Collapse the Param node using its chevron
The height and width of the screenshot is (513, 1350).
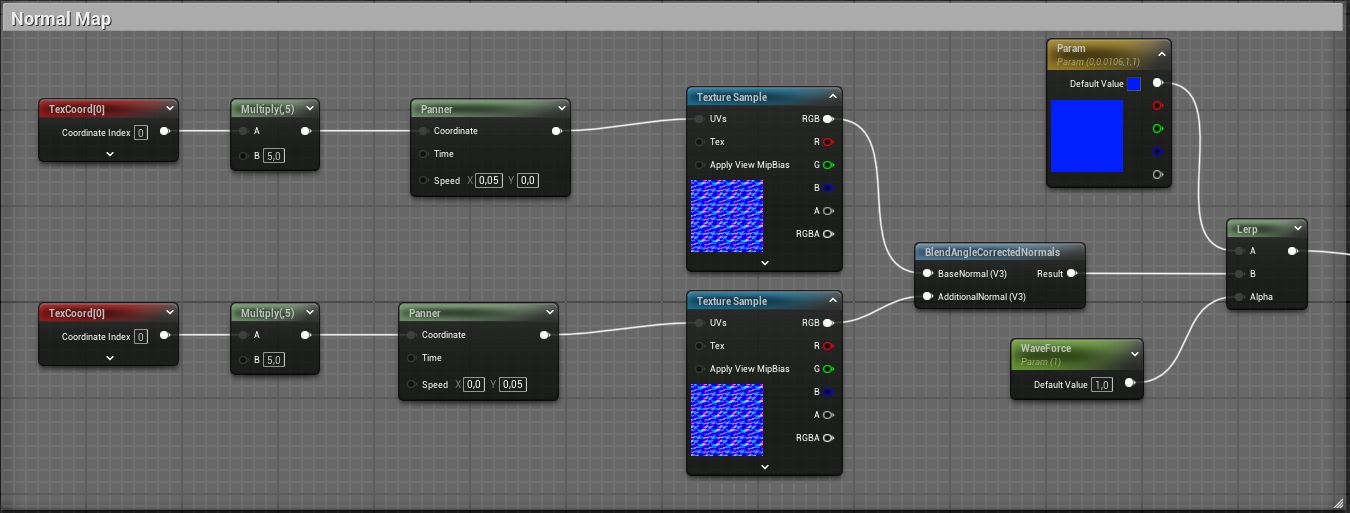coord(1161,54)
